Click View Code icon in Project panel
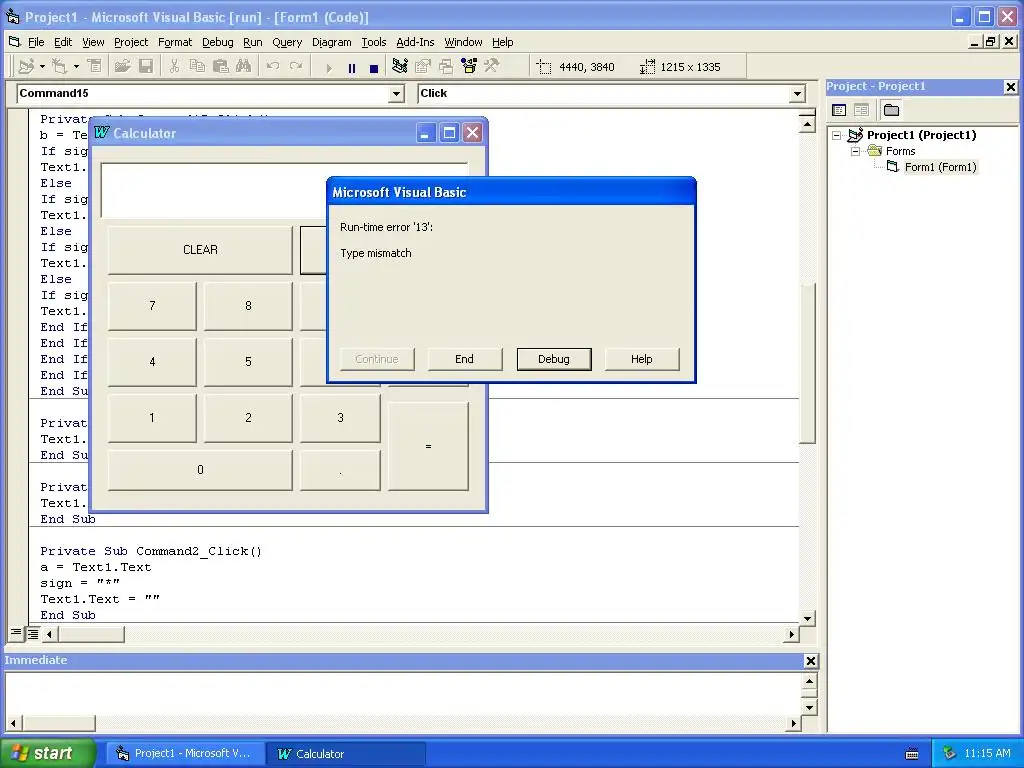 tap(839, 110)
